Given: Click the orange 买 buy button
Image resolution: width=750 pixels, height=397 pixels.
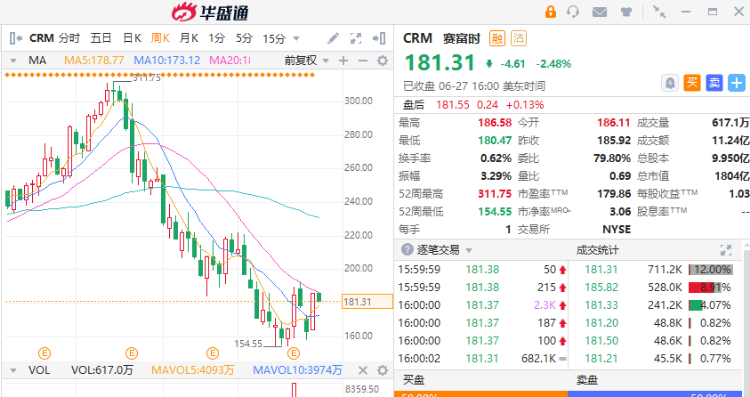Looking at the screenshot, I should [x=692, y=83].
